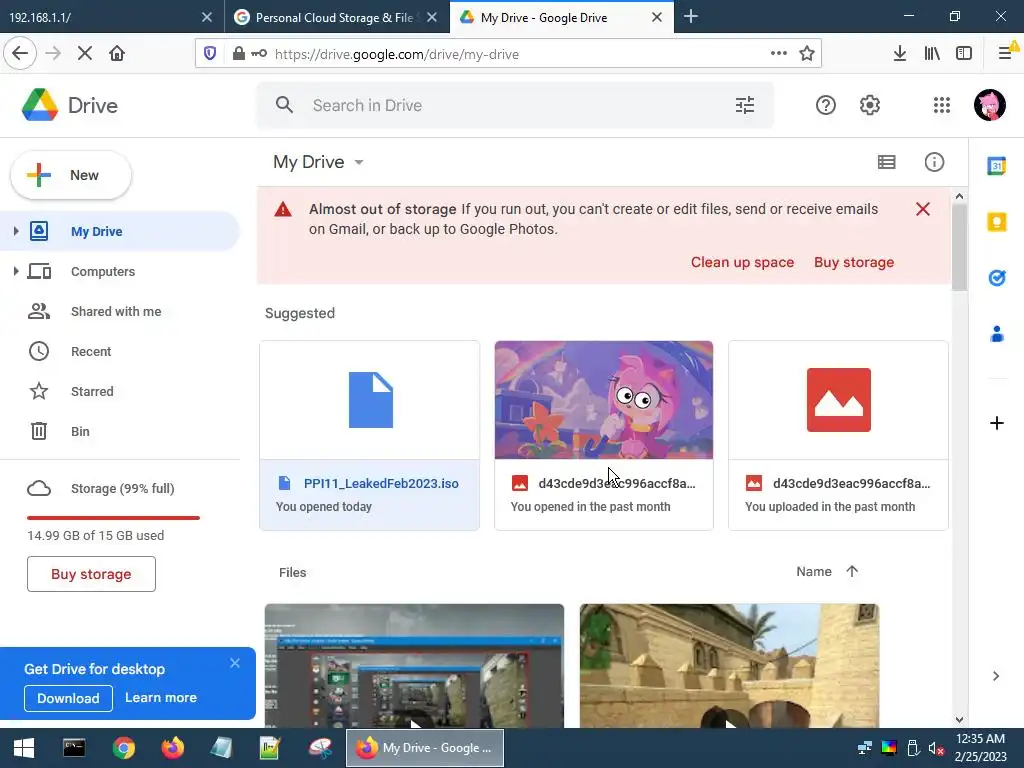Screen dimensions: 1024x768
Task: Reverse sort direction arrow next to Name
Action: click(852, 571)
